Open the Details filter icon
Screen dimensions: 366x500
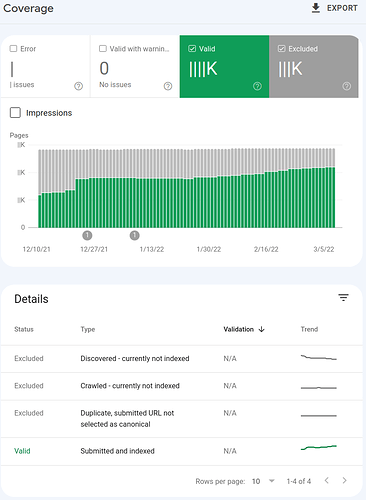point(343,297)
